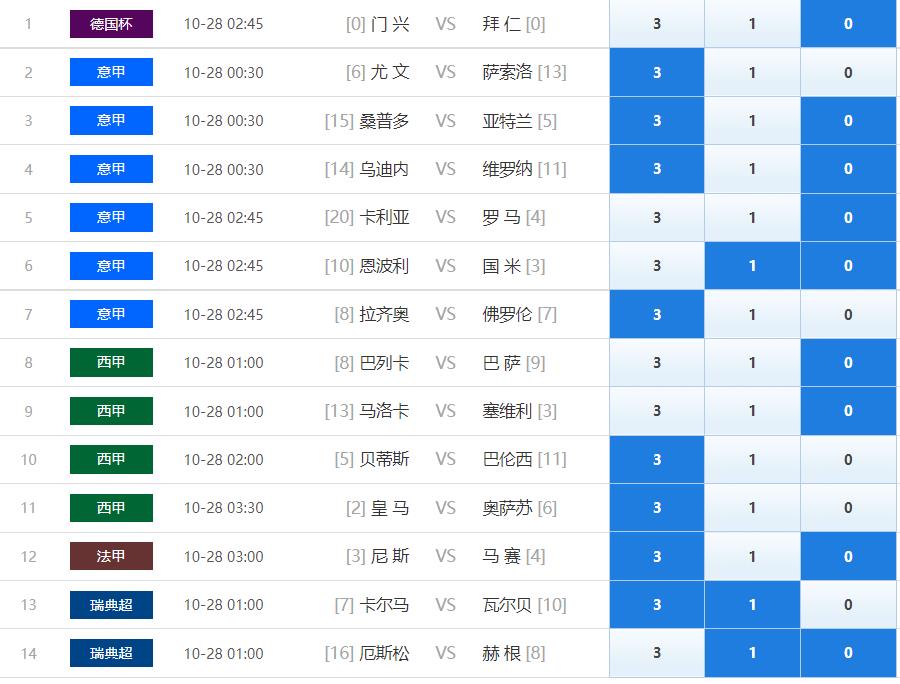This screenshot has width=900, height=684.
Task: Click 瑞典超 tag for 卡尔马 match
Action: [x=111, y=605]
